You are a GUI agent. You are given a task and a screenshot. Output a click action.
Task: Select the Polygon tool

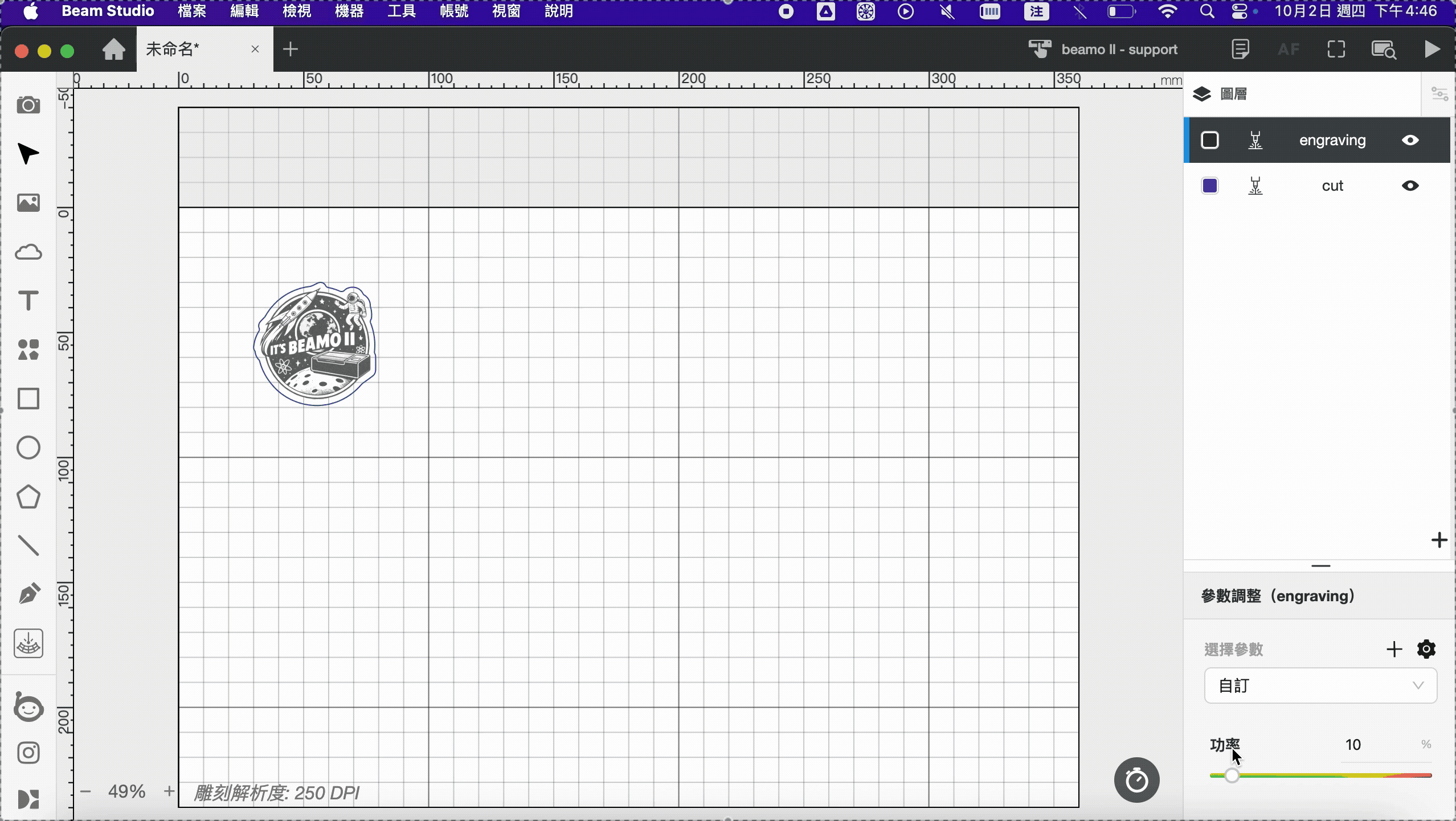(28, 496)
